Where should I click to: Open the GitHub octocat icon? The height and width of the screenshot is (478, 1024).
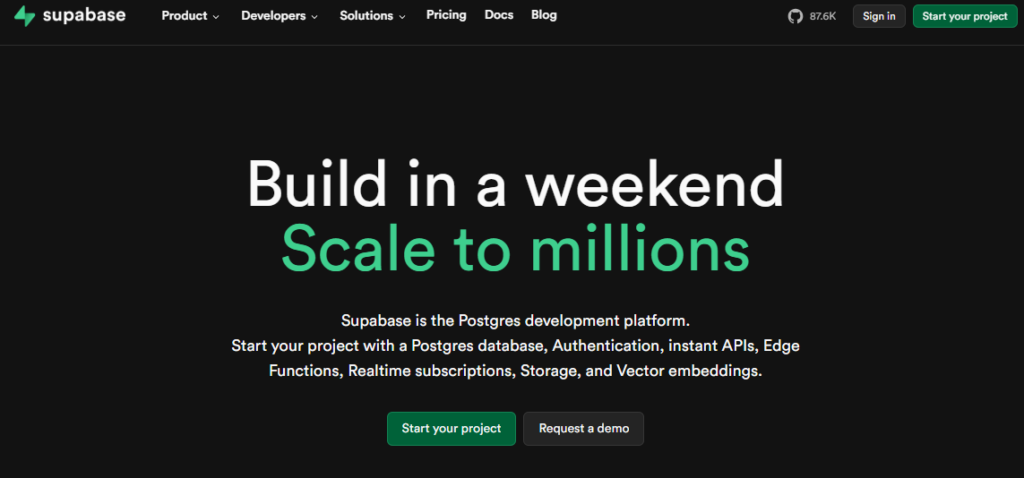click(x=795, y=16)
